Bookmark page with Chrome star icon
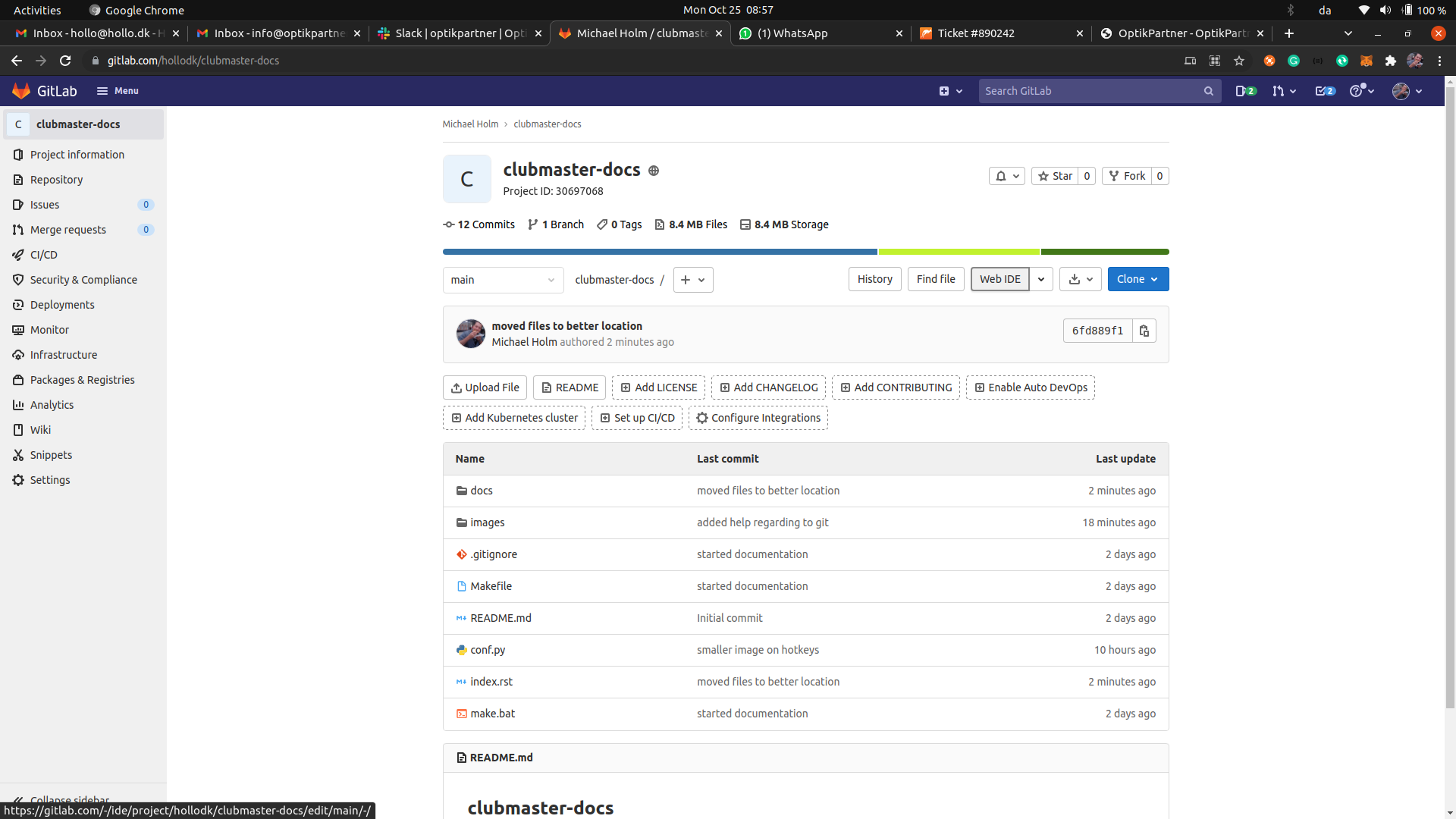Image resolution: width=1456 pixels, height=819 pixels. [x=1239, y=61]
